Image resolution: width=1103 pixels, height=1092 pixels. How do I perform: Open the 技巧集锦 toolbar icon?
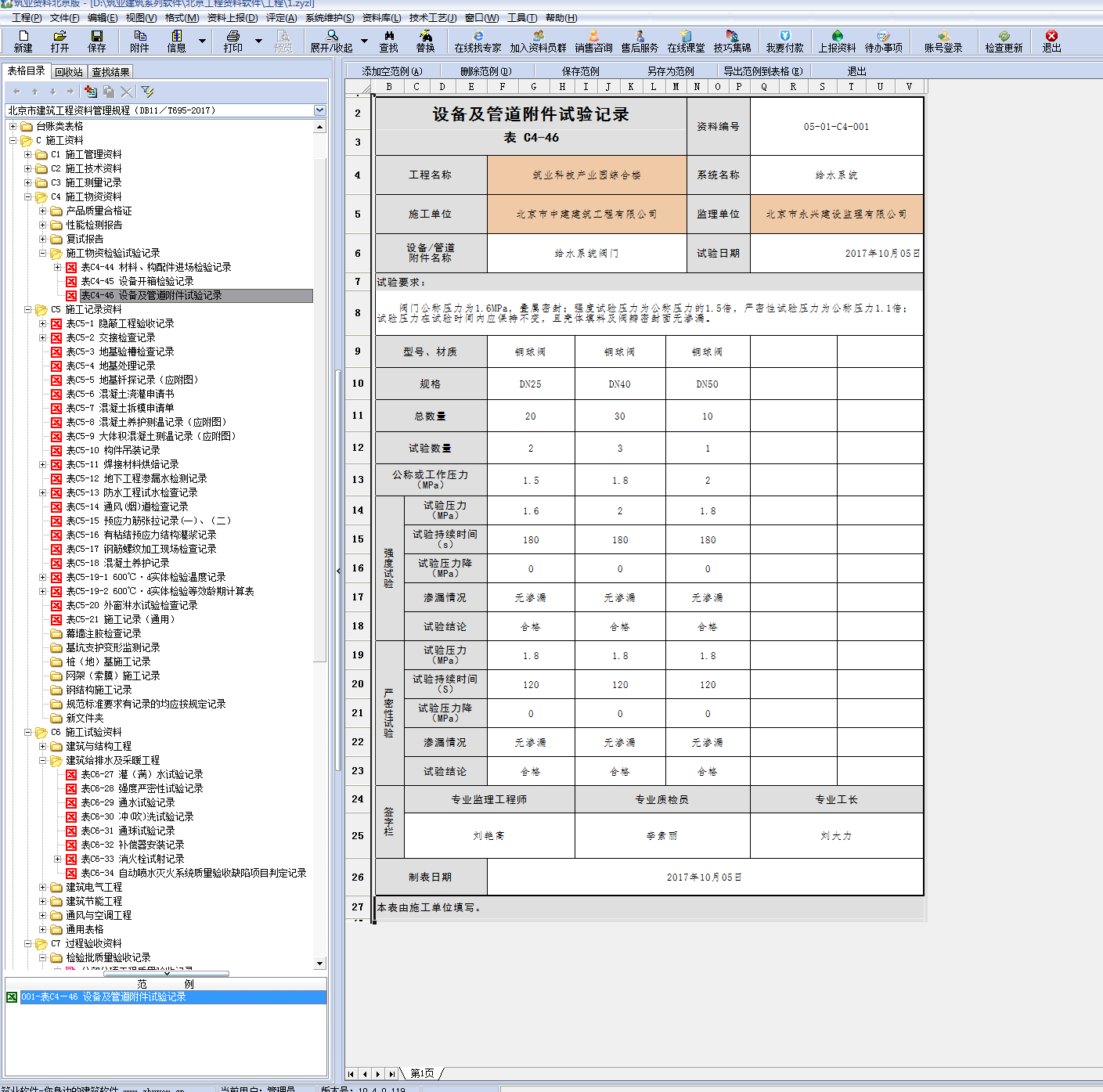(733, 41)
